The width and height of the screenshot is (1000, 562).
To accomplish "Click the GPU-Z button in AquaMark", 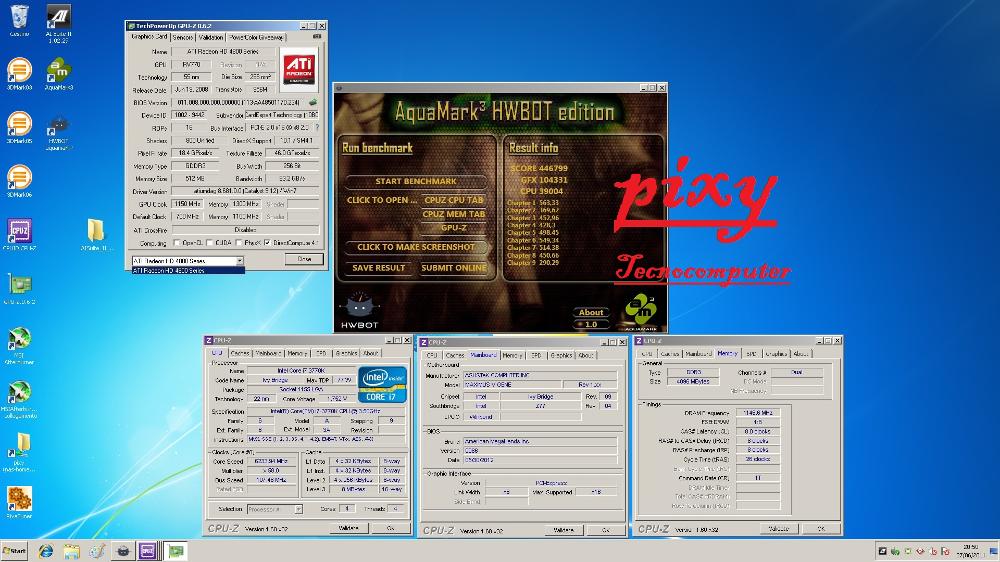I will [x=453, y=228].
